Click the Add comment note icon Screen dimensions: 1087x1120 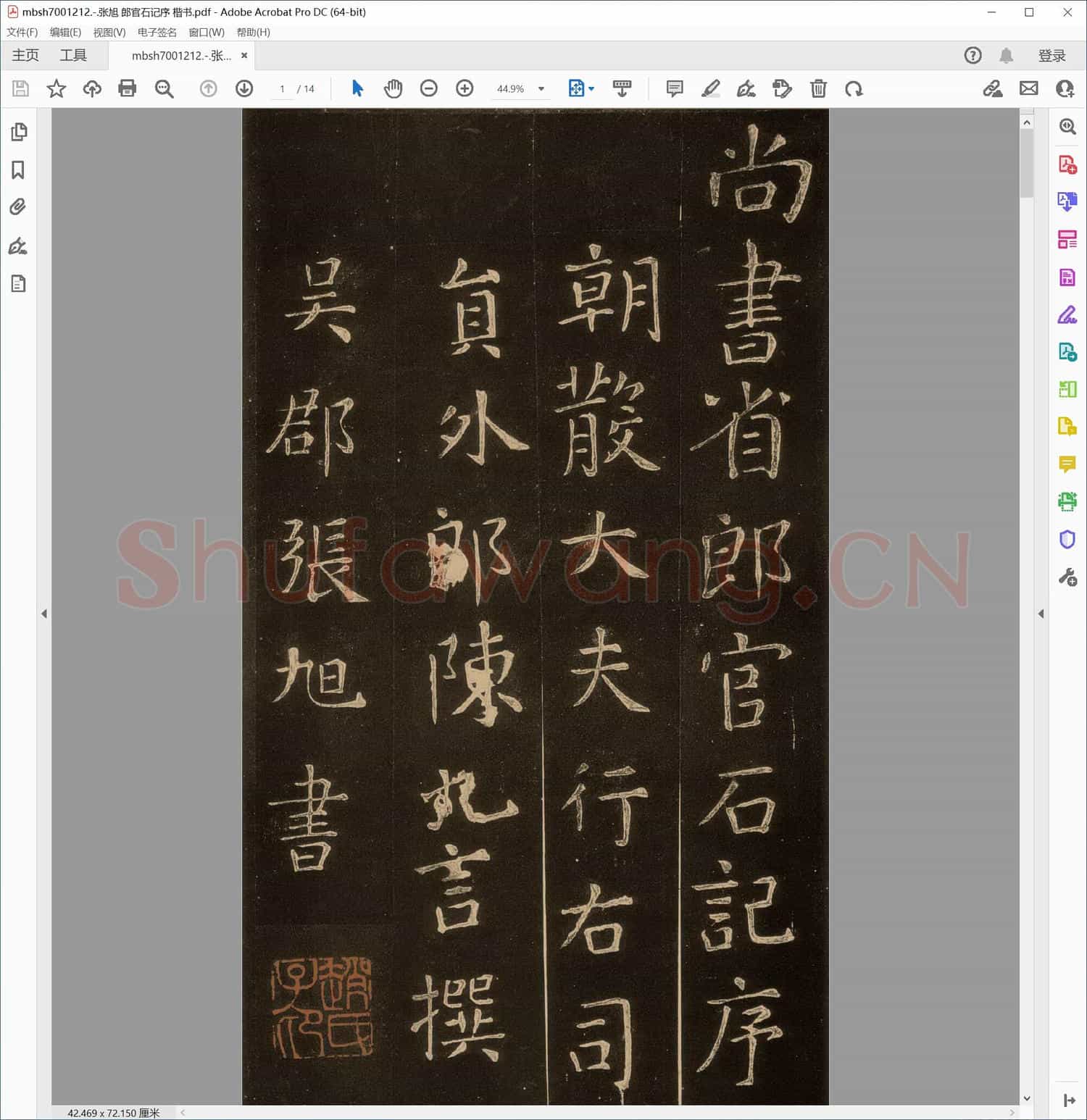pos(674,88)
